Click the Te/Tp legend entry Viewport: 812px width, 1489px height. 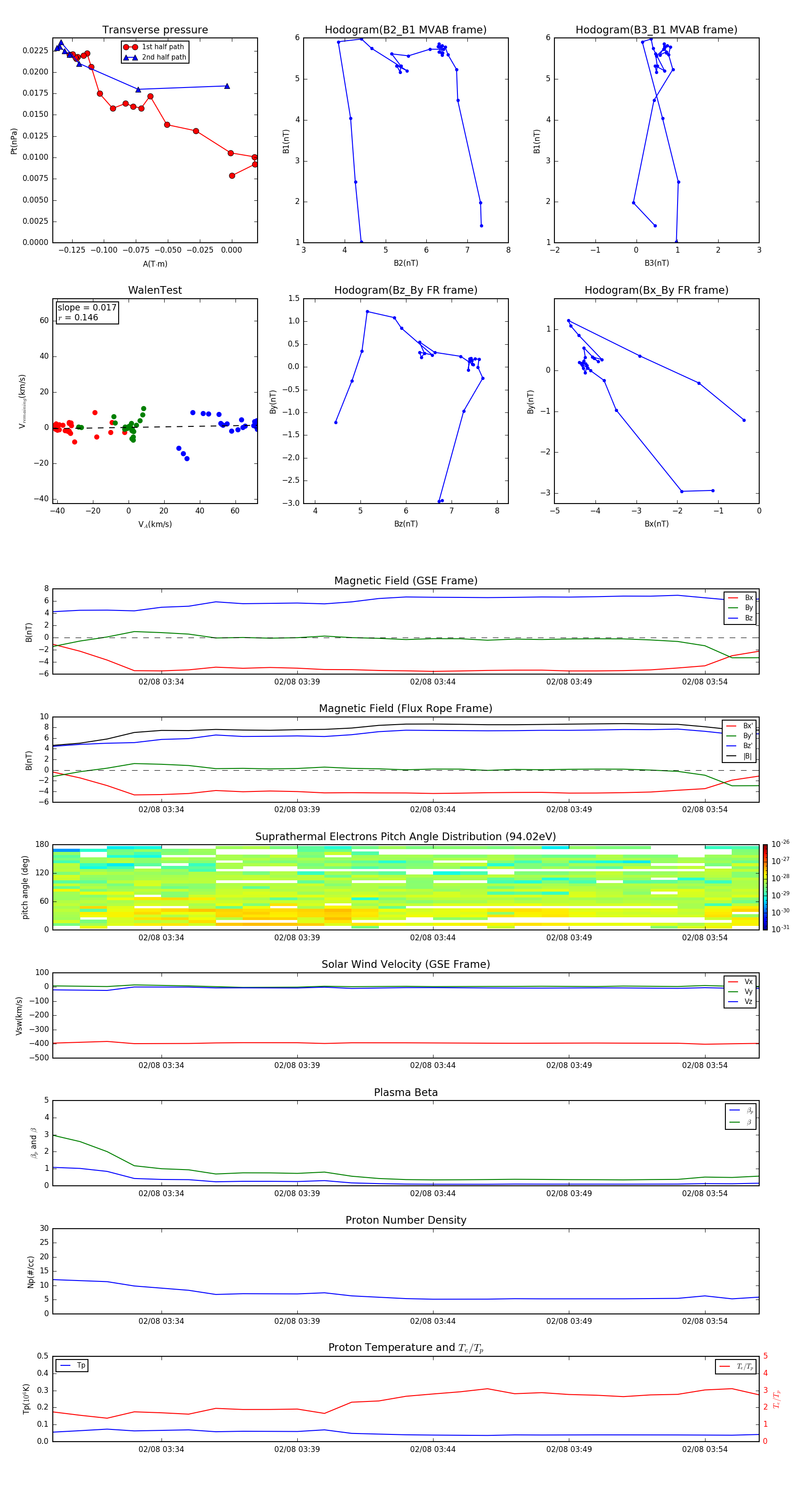click(736, 1366)
